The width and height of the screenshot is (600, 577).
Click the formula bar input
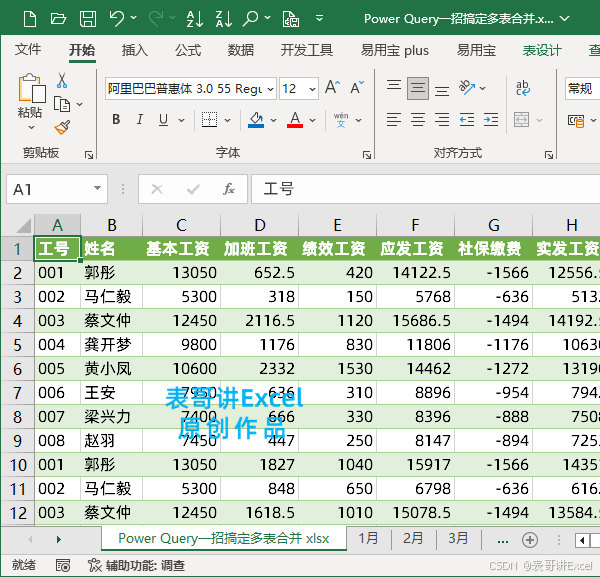point(425,189)
